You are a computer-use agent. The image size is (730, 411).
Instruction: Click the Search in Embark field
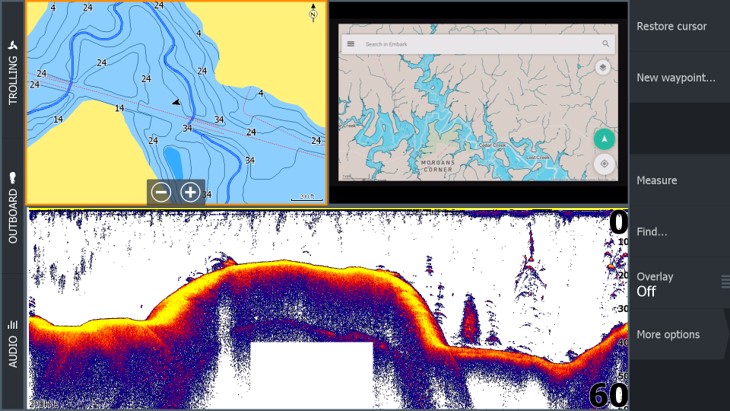click(x=470, y=44)
